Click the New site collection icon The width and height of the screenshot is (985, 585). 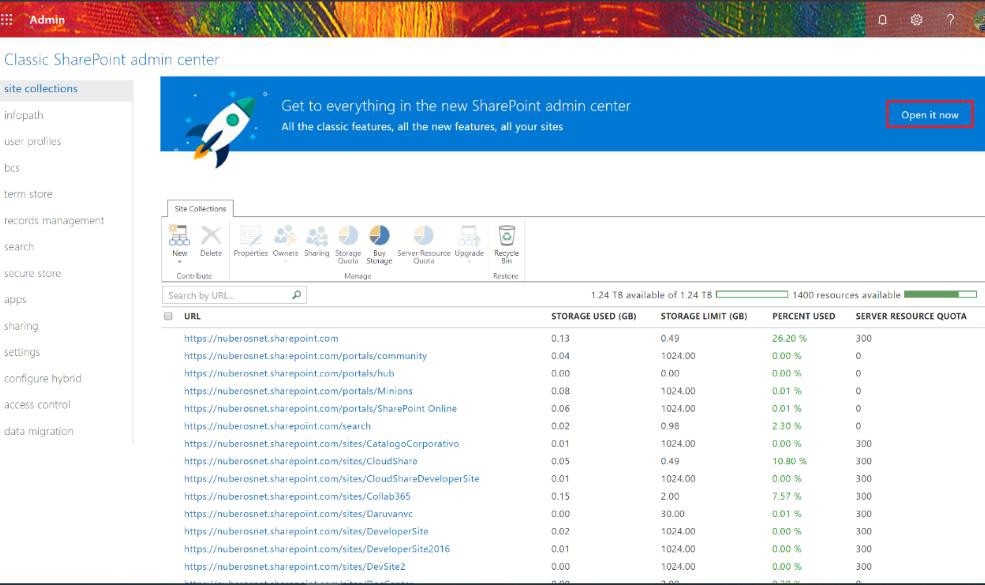[x=180, y=236]
